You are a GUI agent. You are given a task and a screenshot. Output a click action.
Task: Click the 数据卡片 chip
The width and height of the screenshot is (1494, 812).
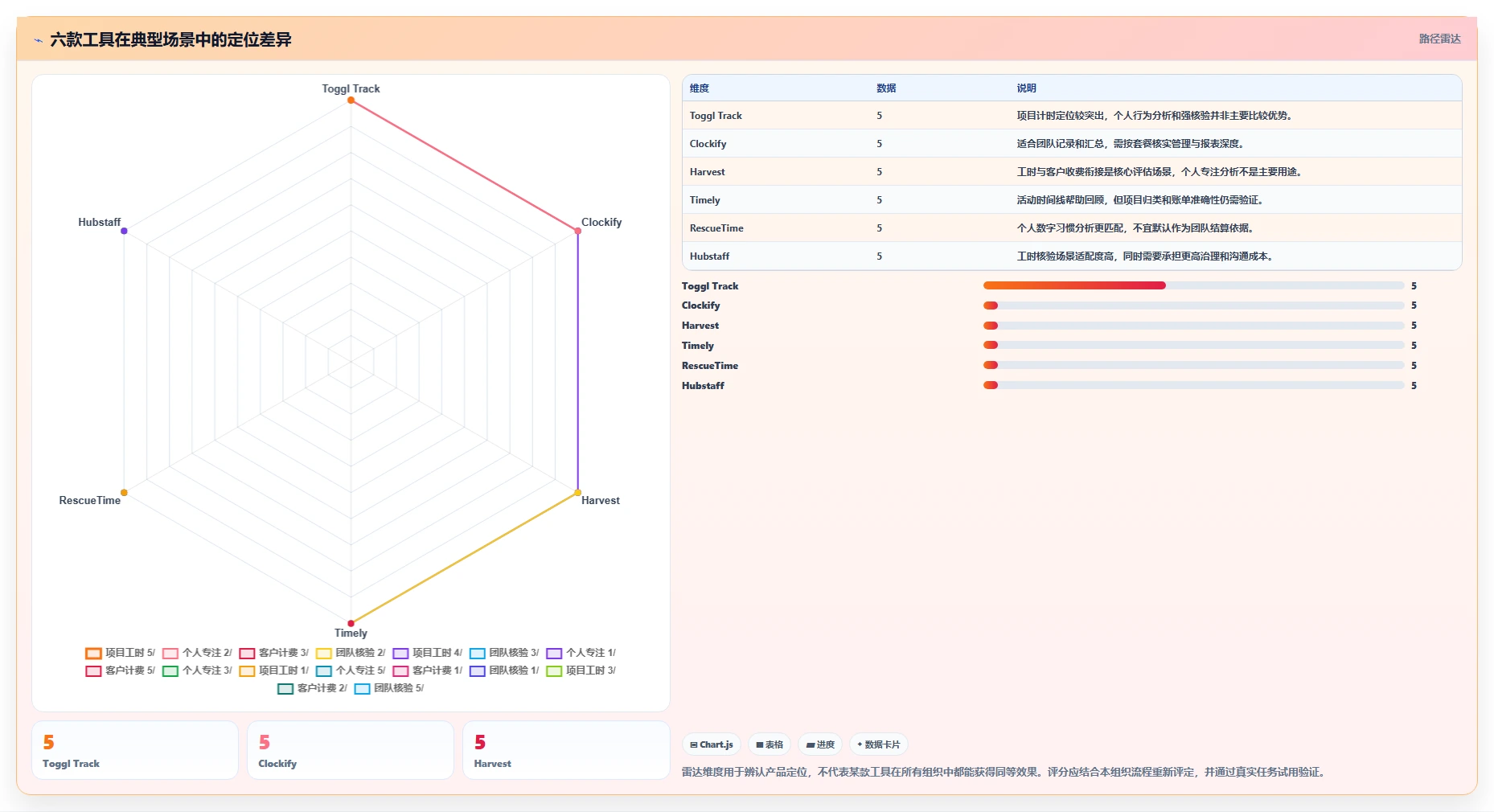coord(879,744)
